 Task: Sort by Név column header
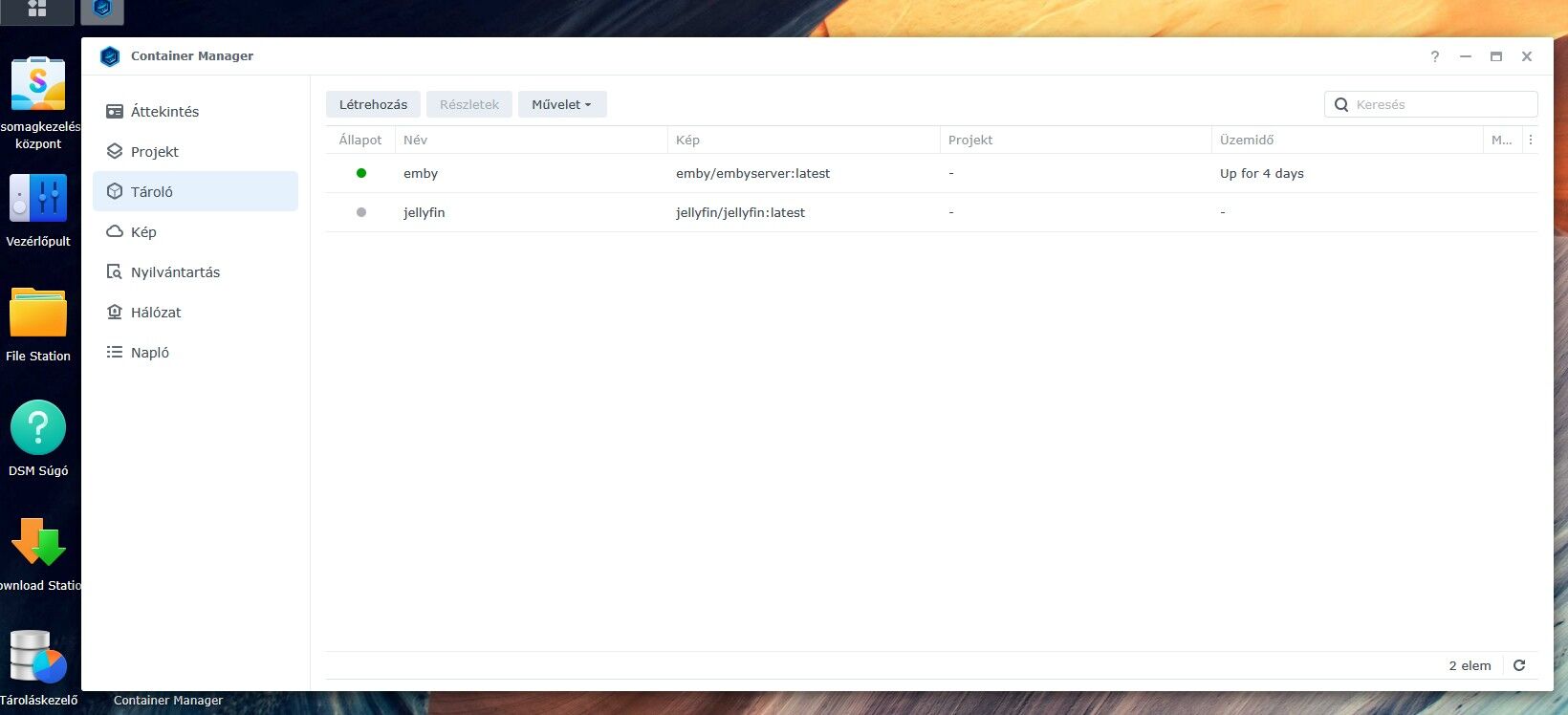[x=532, y=140]
